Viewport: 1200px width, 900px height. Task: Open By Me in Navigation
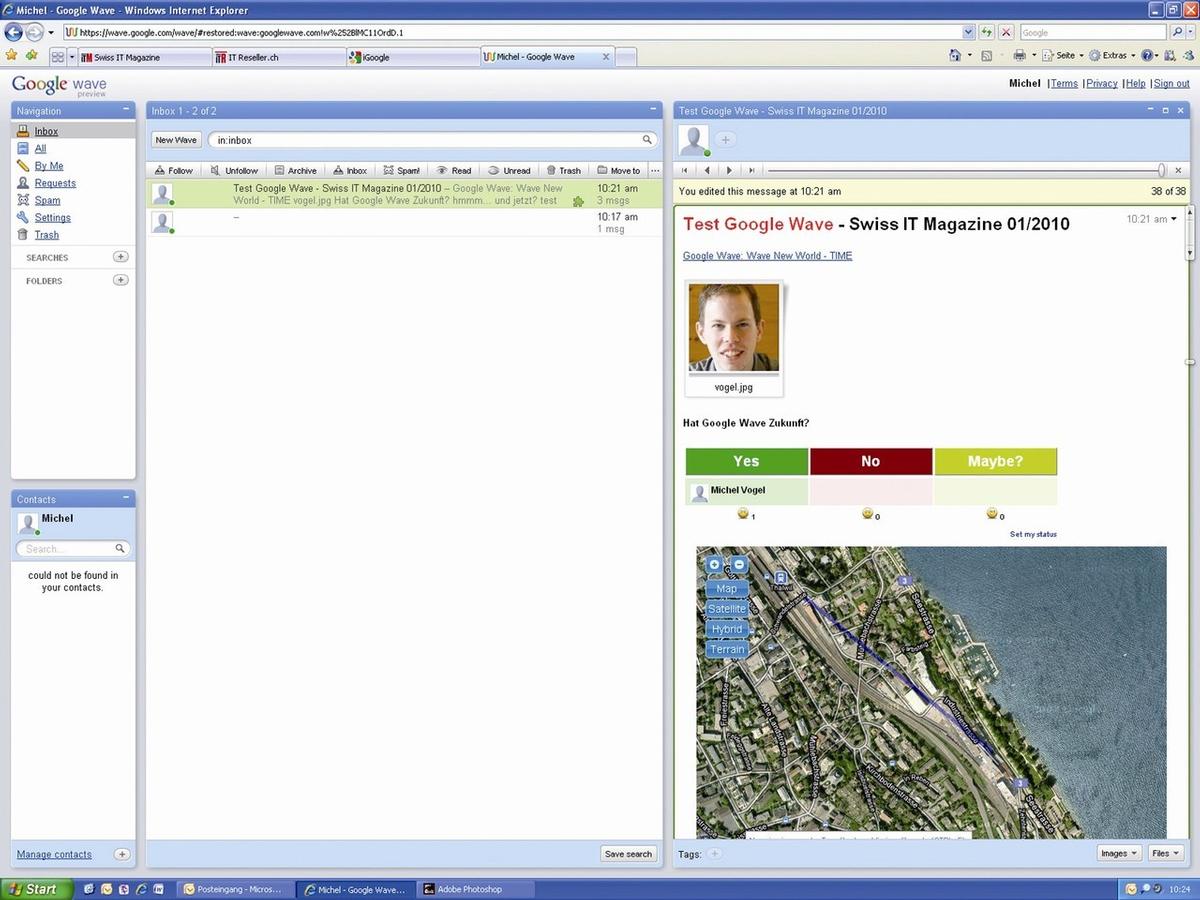point(48,166)
